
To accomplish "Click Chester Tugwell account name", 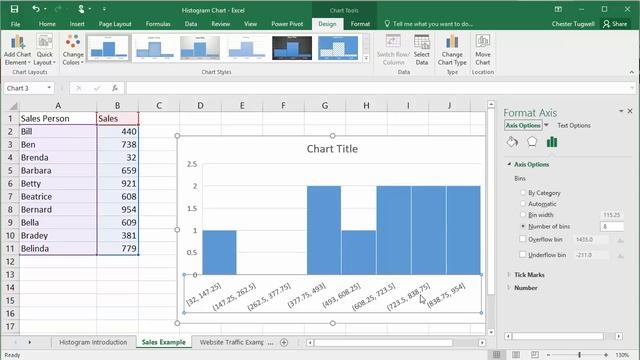I will (573, 24).
